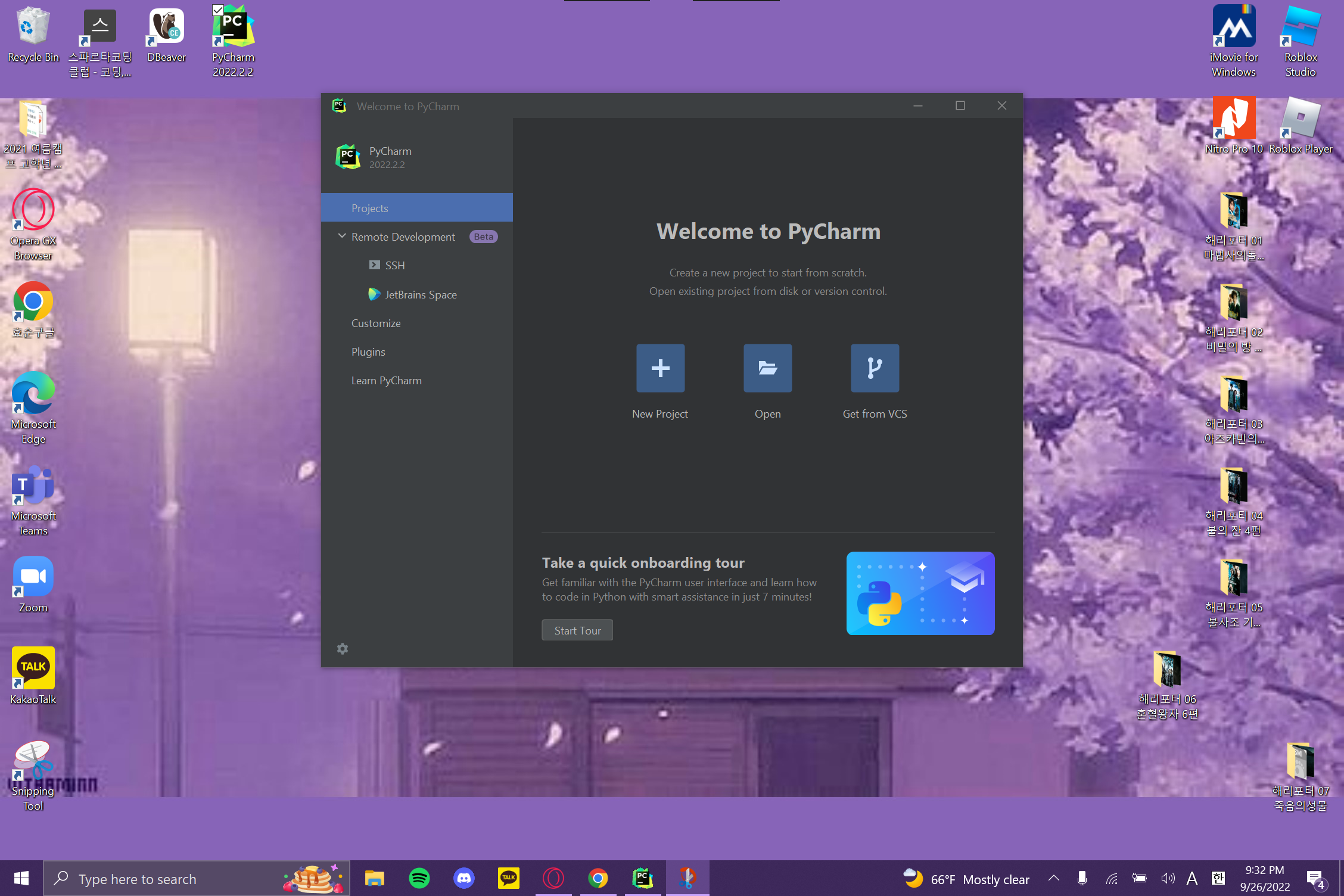1344x896 pixels.
Task: Select the Roblox Player desktop icon
Action: pyautogui.click(x=1301, y=126)
